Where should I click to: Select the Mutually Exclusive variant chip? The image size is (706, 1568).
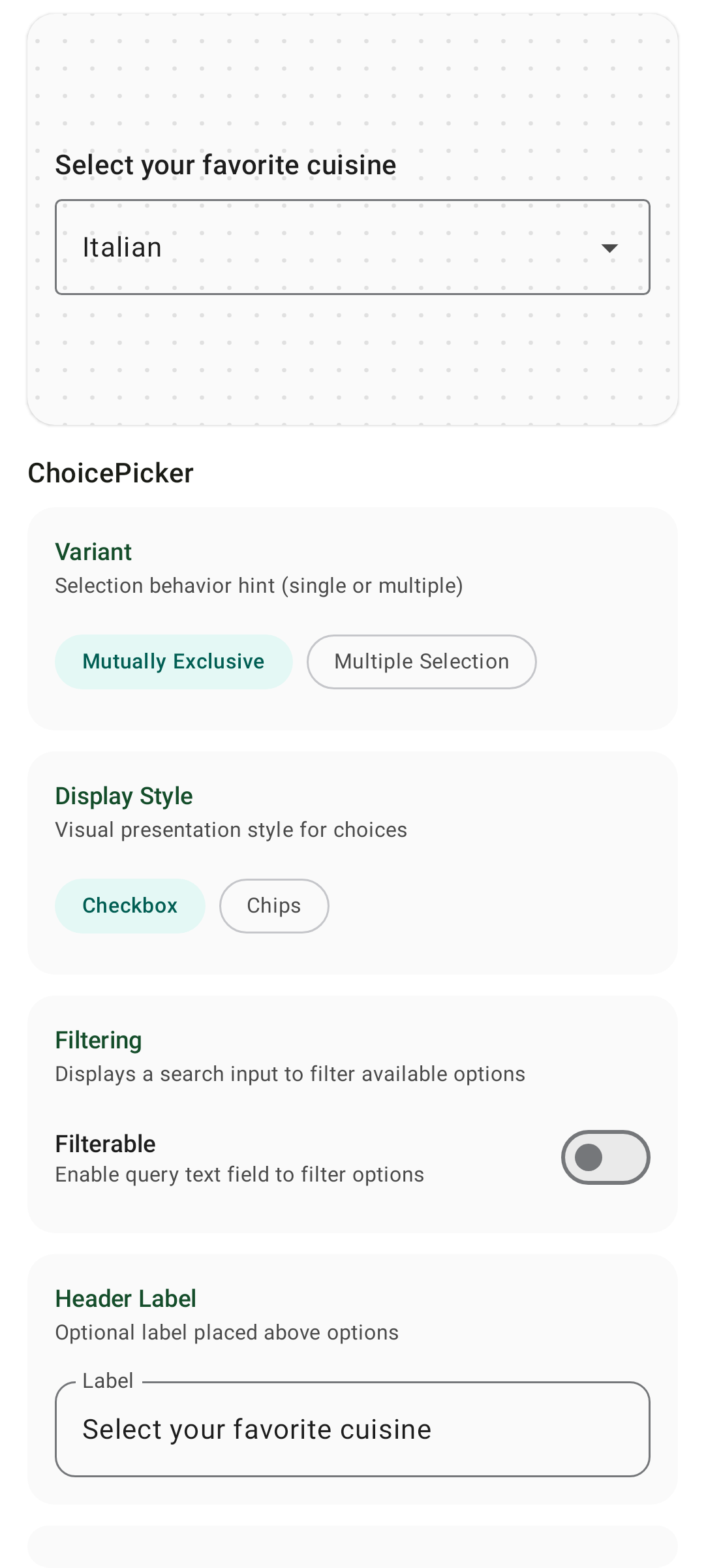coord(174,662)
